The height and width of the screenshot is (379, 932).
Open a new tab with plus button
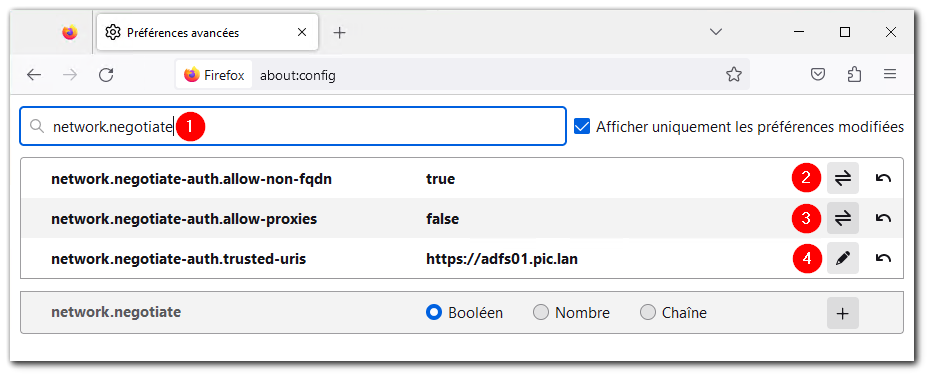pyautogui.click(x=339, y=33)
